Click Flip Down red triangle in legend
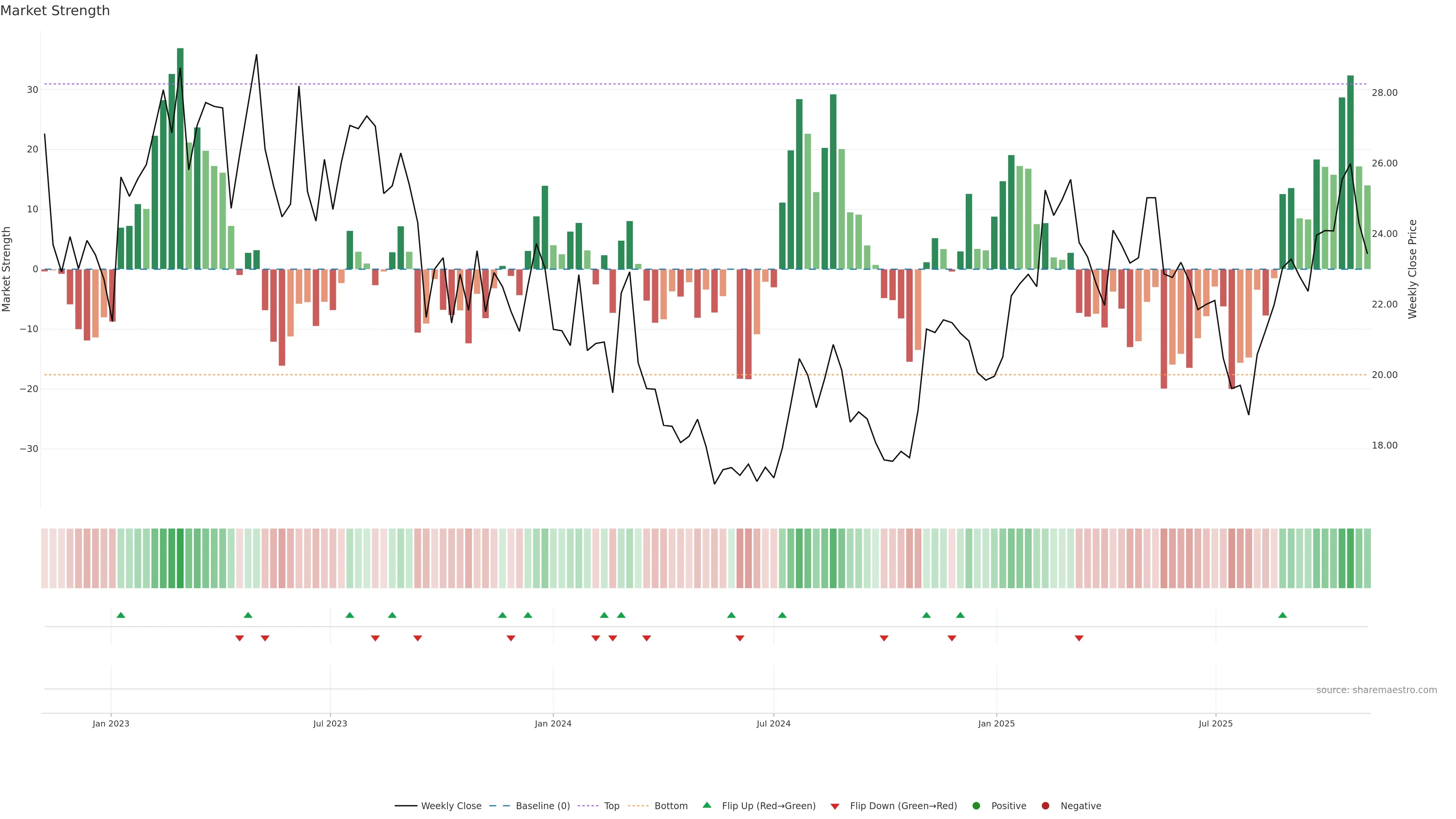 click(x=835, y=806)
